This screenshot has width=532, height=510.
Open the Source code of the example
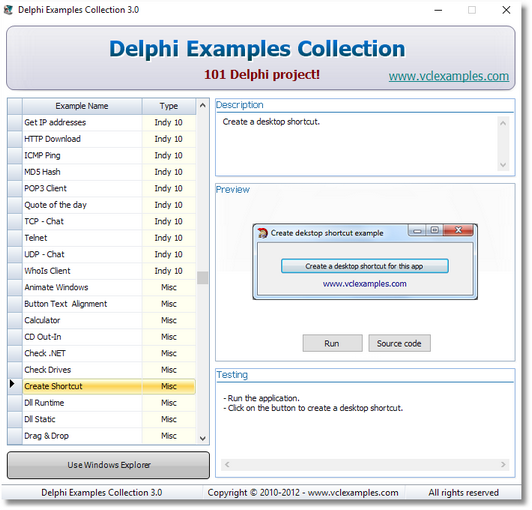pyautogui.click(x=399, y=343)
